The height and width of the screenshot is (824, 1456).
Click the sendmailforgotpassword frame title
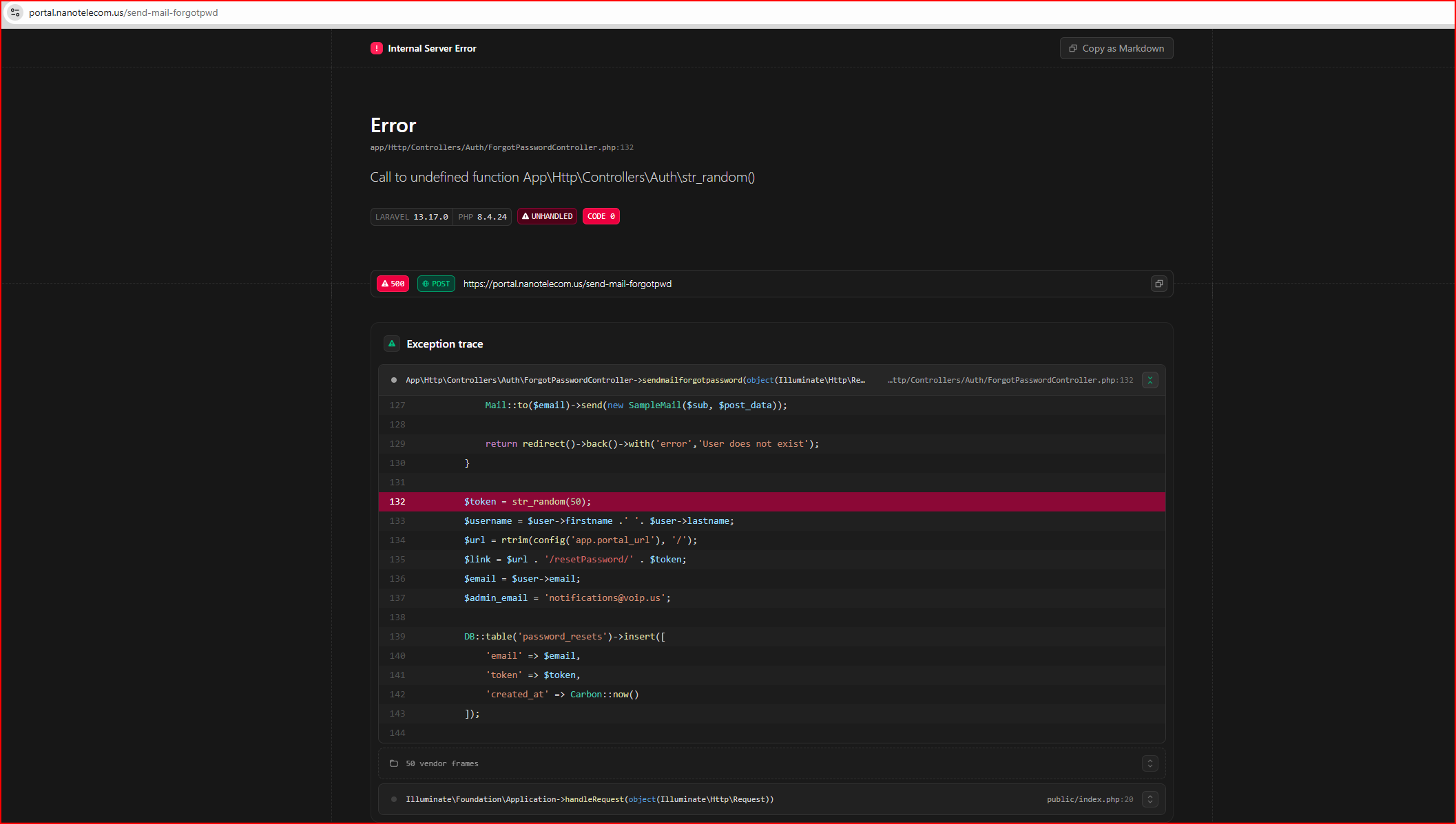coord(635,380)
